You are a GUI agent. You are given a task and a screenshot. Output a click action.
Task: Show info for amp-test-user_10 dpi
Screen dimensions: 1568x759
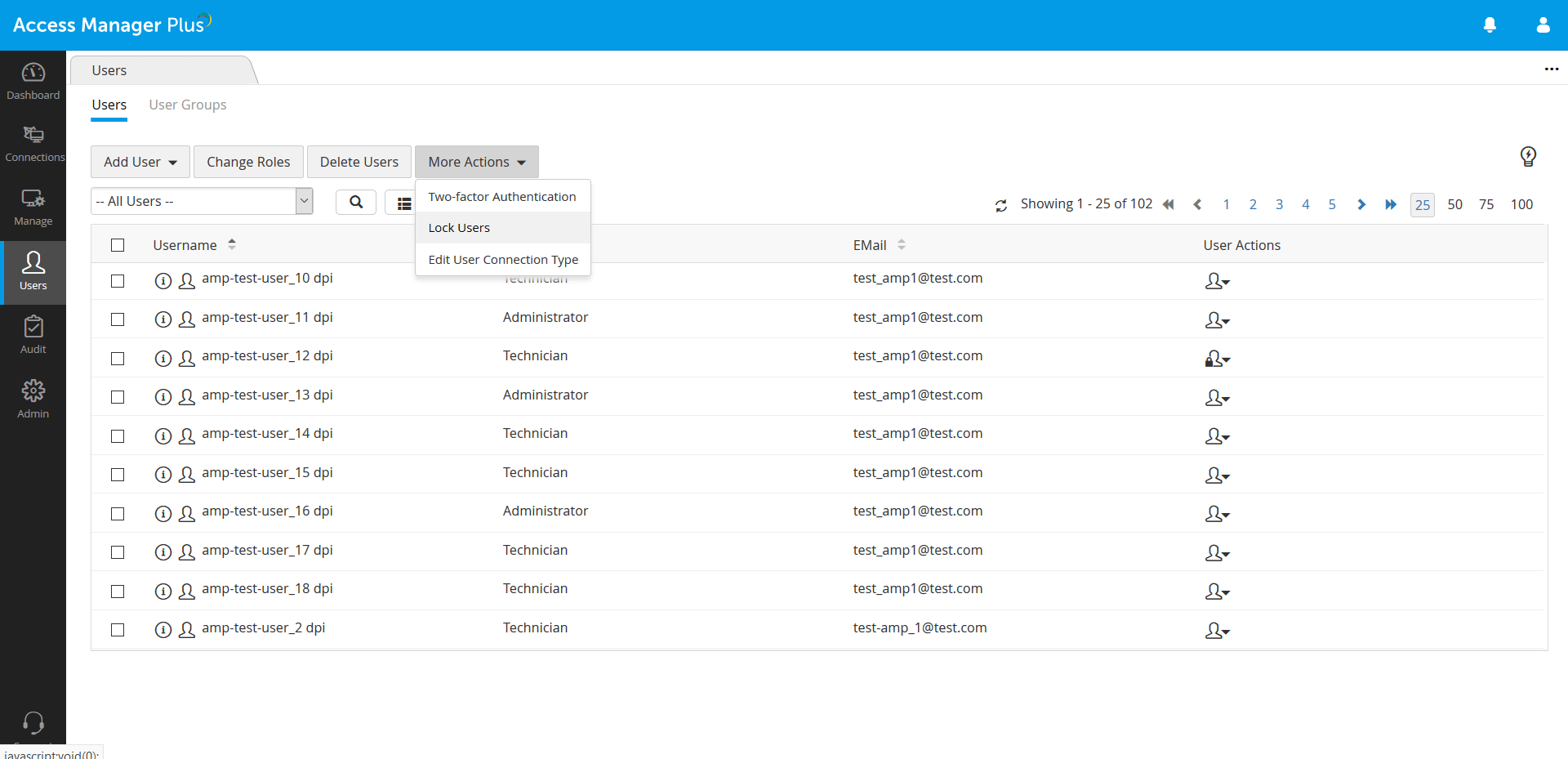tap(163, 281)
